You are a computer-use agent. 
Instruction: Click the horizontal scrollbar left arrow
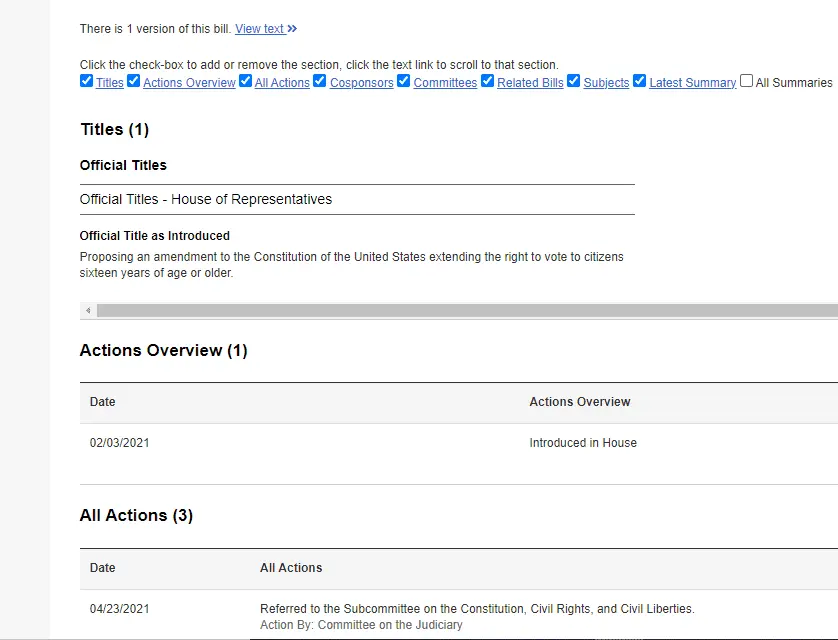click(x=88, y=311)
